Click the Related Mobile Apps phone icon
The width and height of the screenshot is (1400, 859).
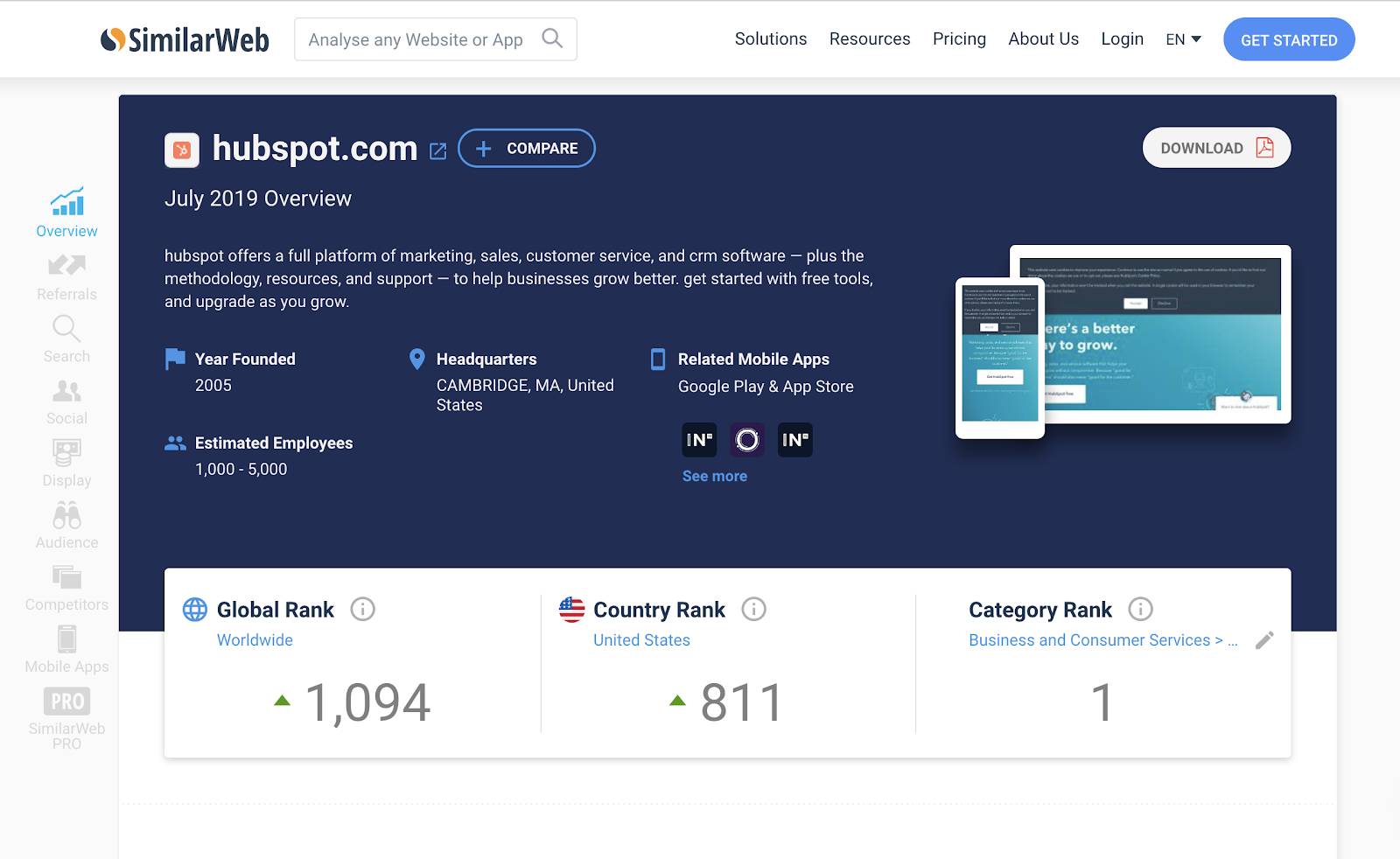coord(658,359)
